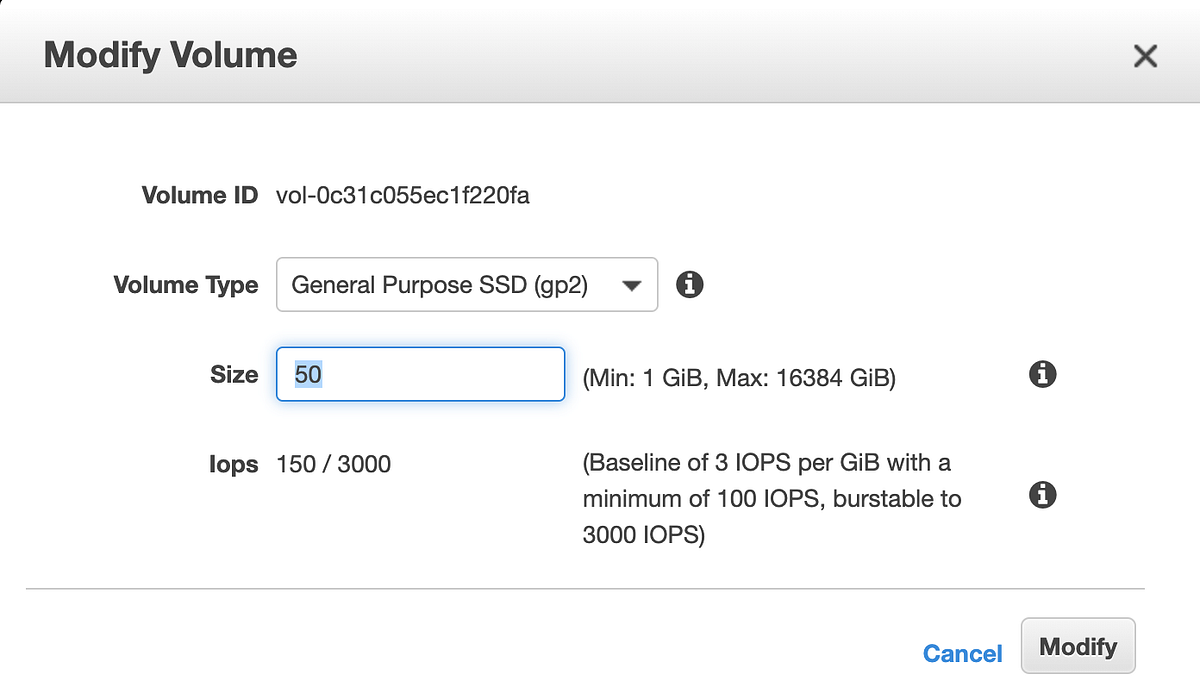Confirm volume changes with Modify

pos(1078,646)
